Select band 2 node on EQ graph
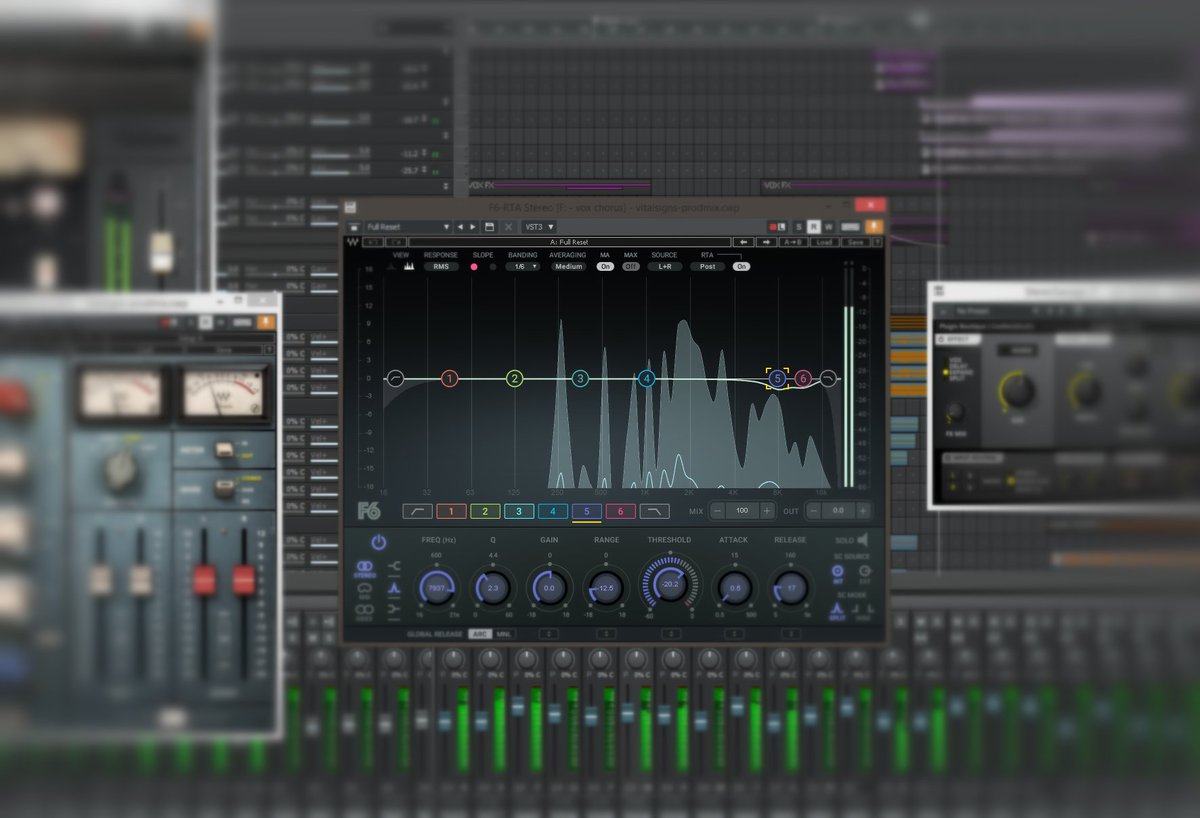Viewport: 1200px width, 818px height. [514, 378]
